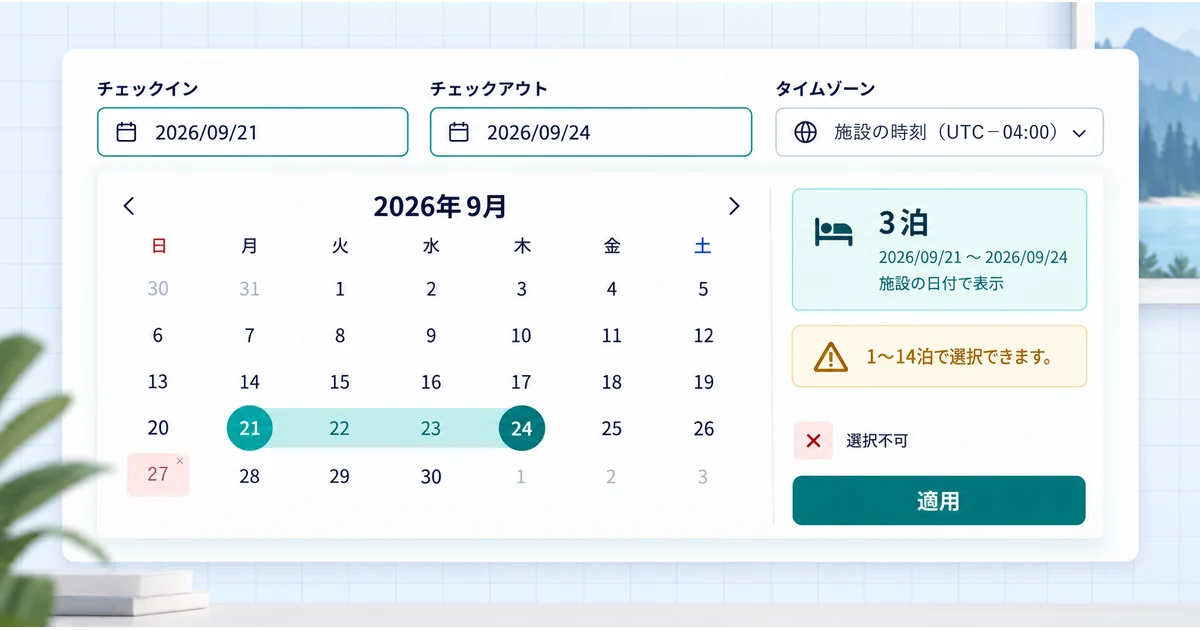Select date 23 in the selected range
Screen dimensions: 1200x630
click(431, 428)
